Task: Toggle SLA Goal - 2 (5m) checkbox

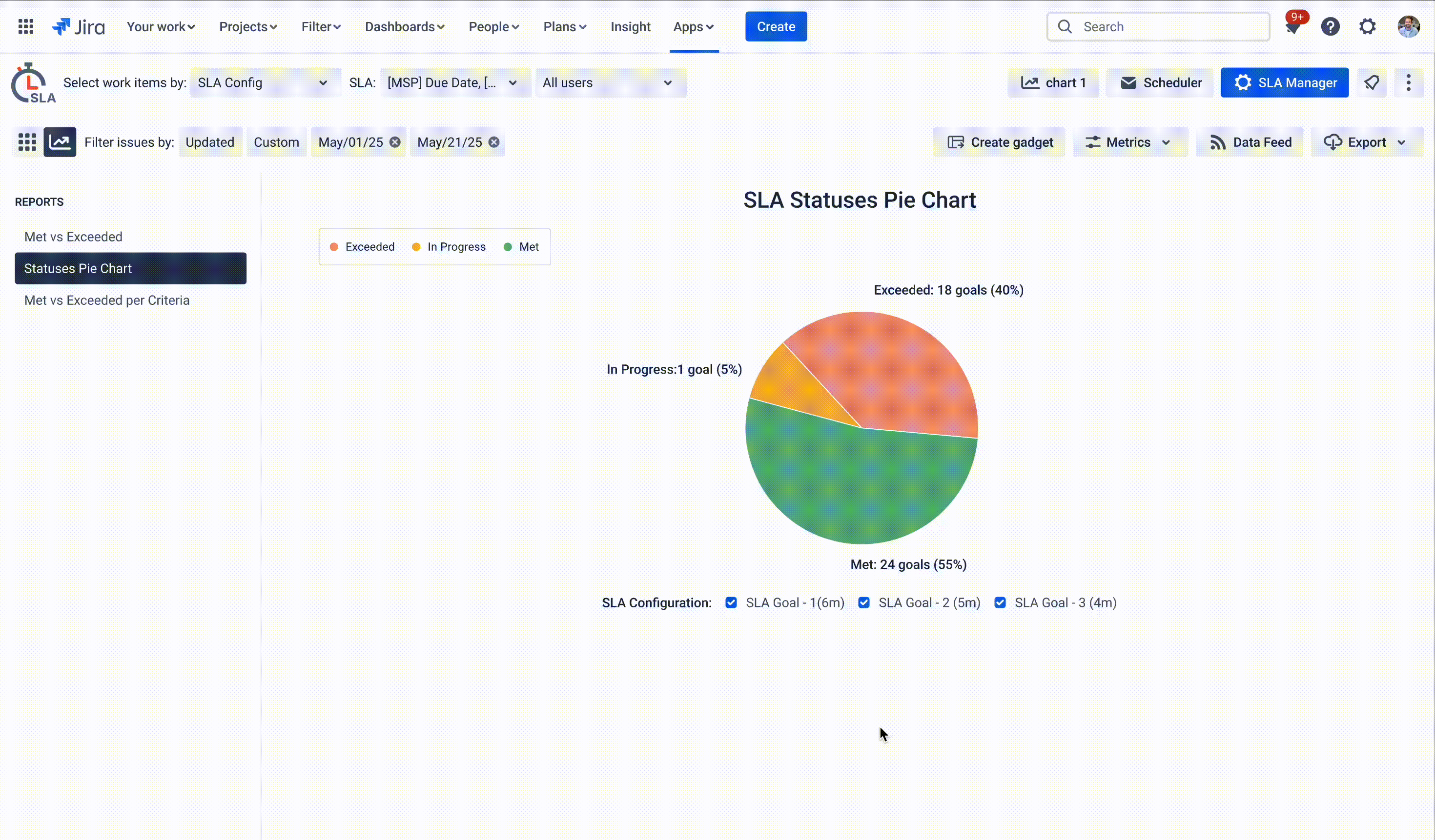Action: (x=863, y=603)
